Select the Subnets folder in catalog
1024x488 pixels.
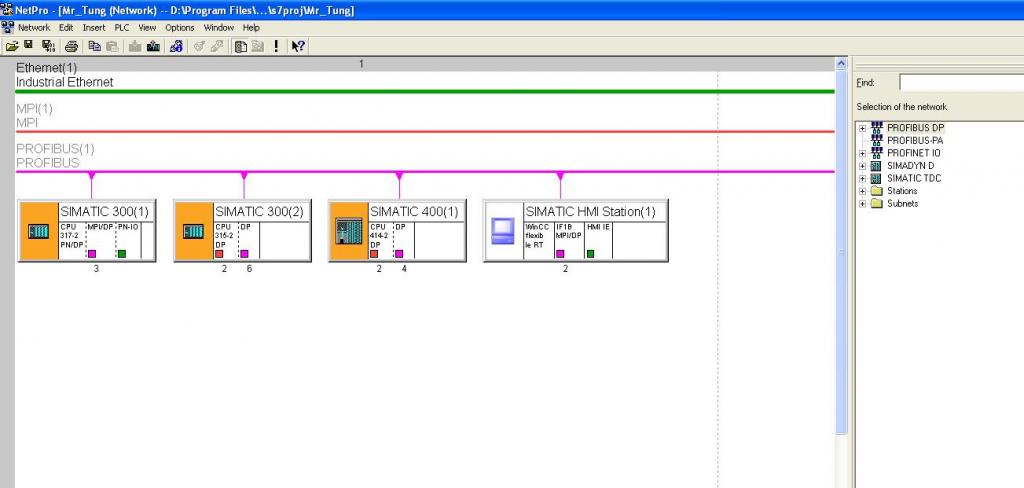click(x=903, y=203)
